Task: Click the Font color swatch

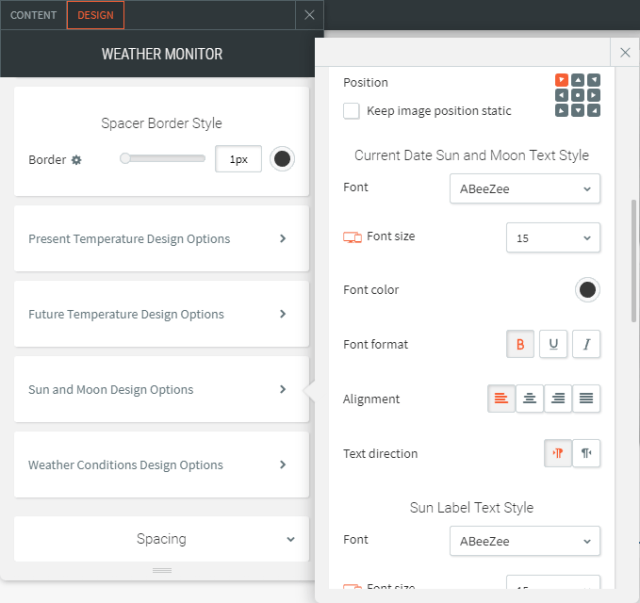Action: pos(587,290)
